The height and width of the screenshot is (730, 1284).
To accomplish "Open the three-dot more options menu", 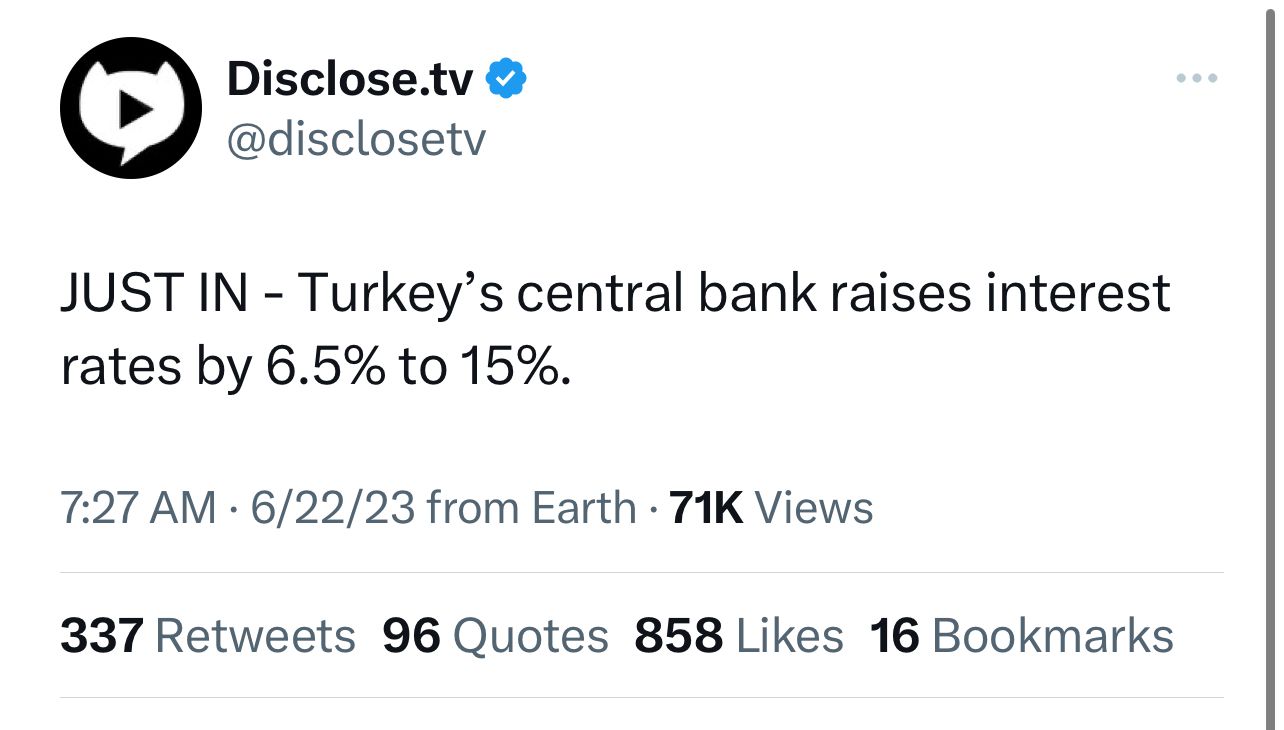I will point(1196,78).
